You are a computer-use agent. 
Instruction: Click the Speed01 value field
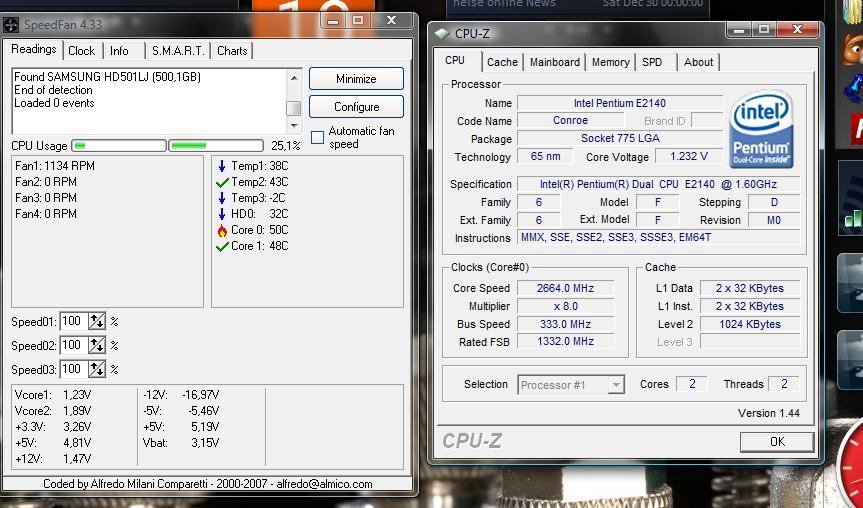click(x=74, y=321)
